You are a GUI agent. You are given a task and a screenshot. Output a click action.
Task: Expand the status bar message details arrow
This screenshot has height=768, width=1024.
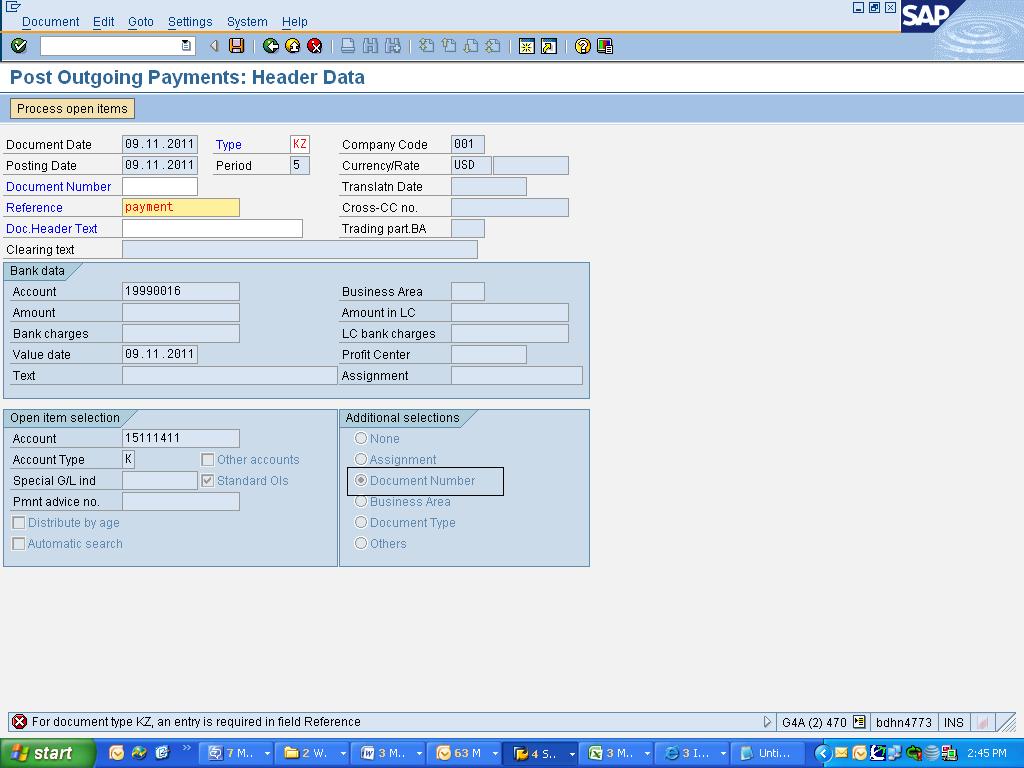[x=767, y=721]
